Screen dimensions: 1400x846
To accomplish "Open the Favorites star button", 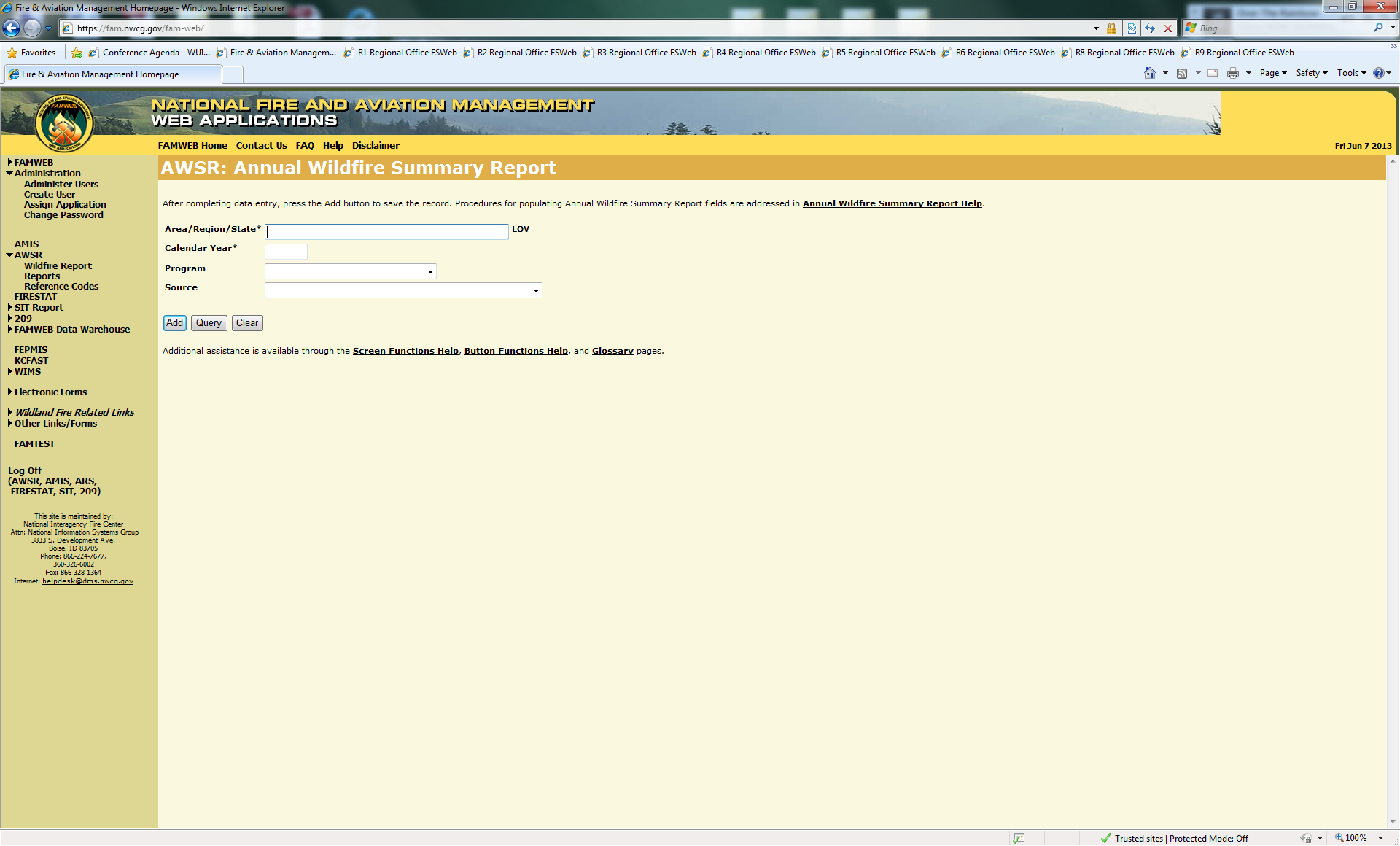I will point(31,53).
